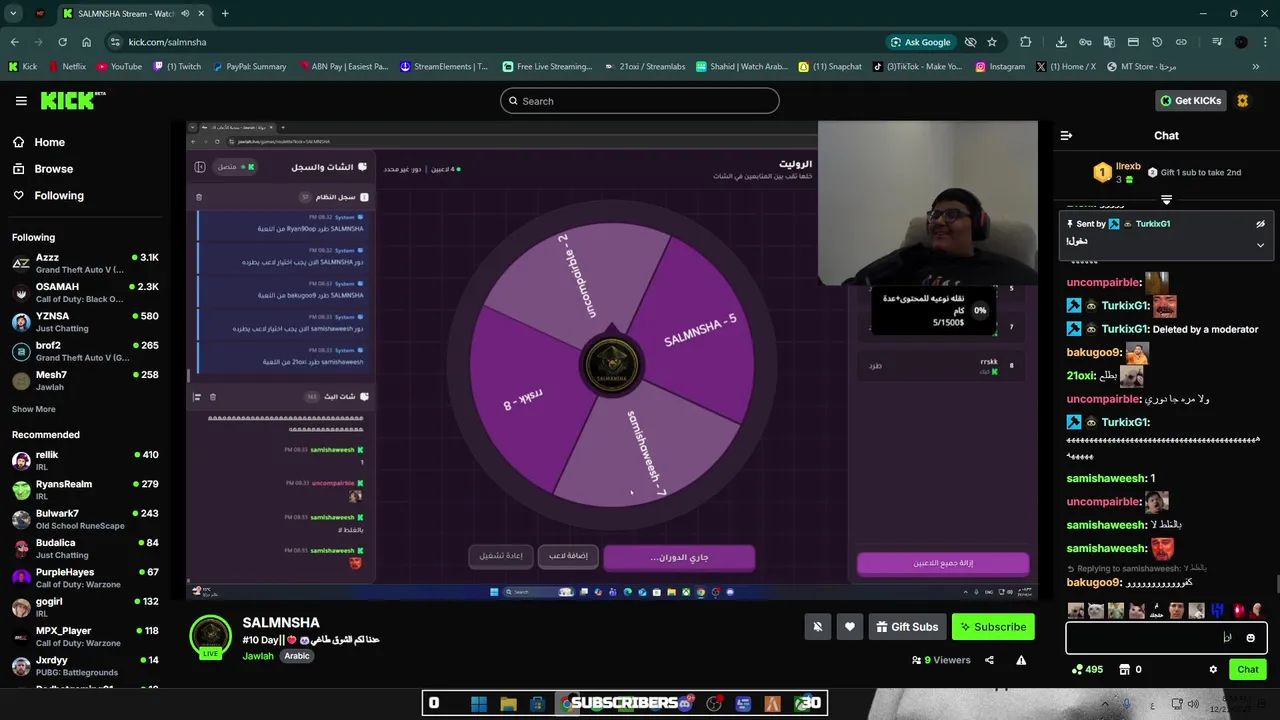This screenshot has width=1280, height=720.
Task: Share the stream via the share icon
Action: pos(989,660)
